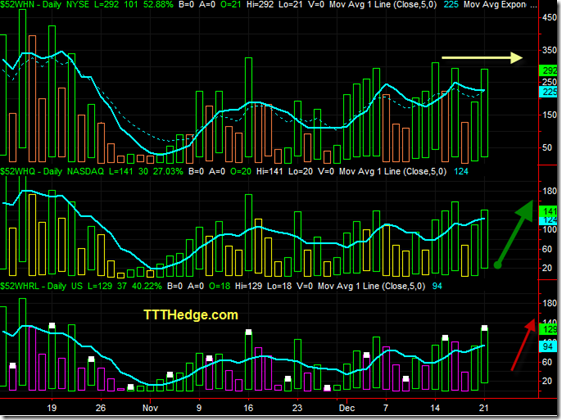Click the green 141 NASDAQ price label
The height and width of the screenshot is (420, 561).
(x=548, y=211)
